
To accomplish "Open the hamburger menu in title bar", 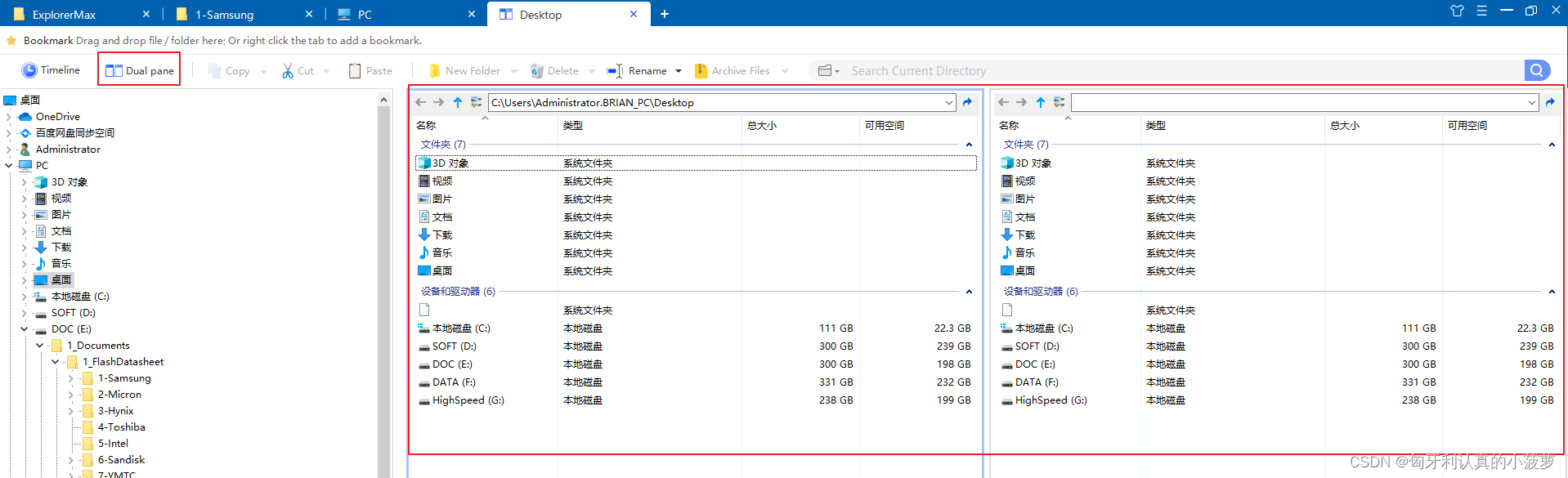I will pyautogui.click(x=1481, y=11).
